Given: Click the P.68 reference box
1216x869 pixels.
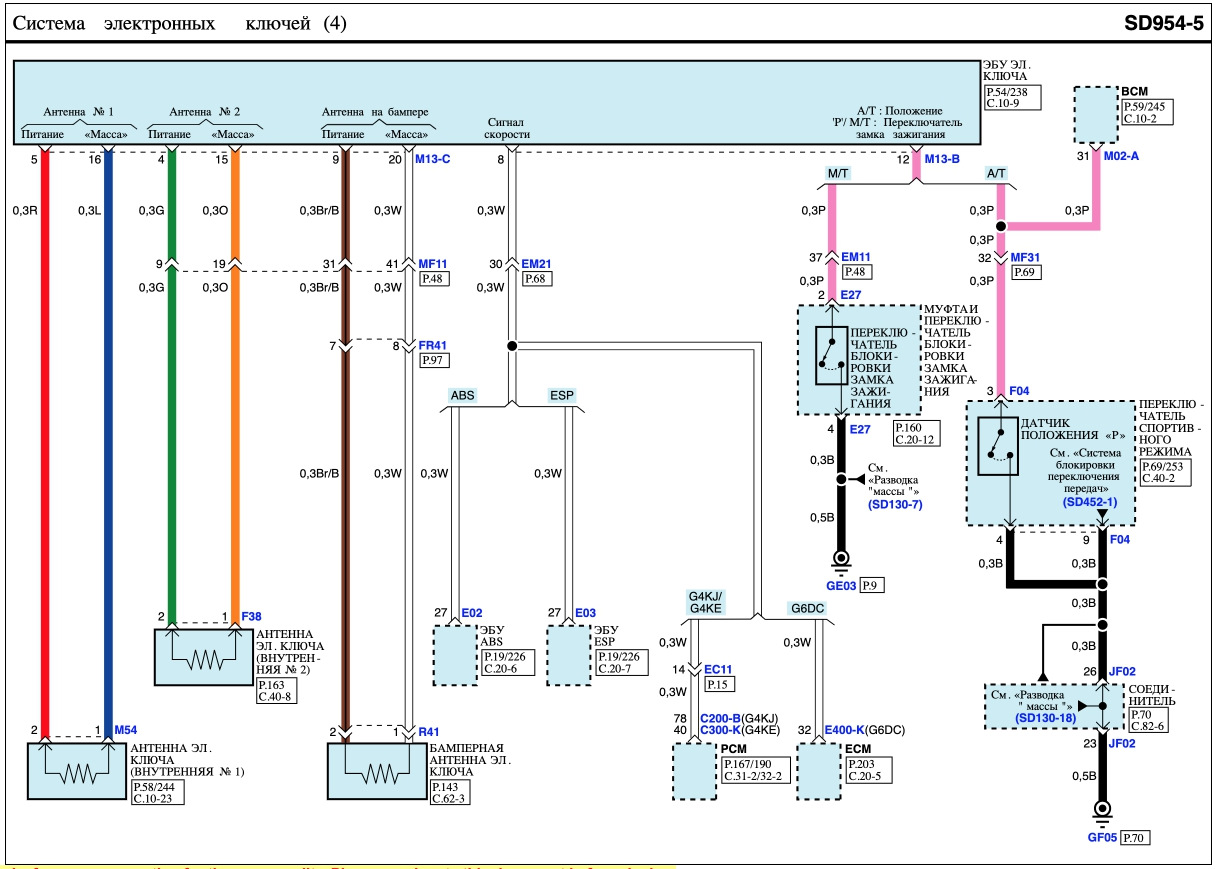Looking at the screenshot, I should coord(538,277).
